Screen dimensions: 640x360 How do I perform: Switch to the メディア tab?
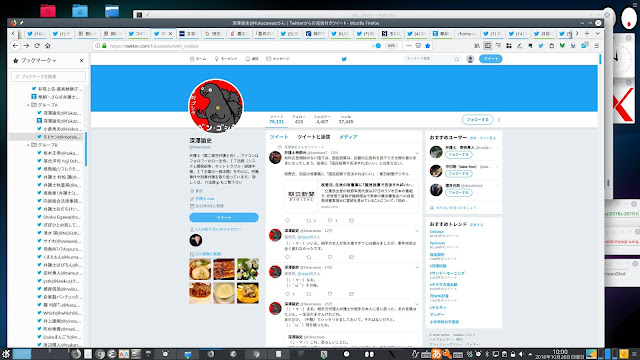click(348, 137)
